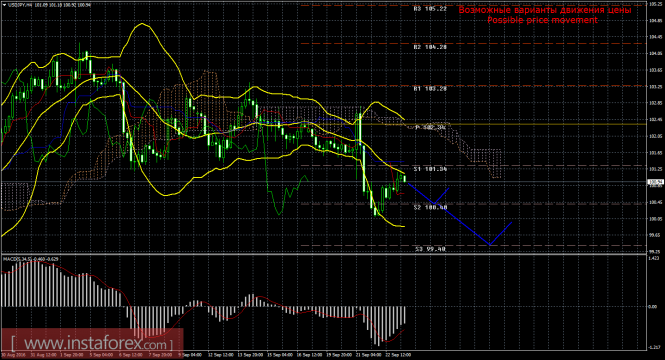
Task: Open the USDJPY chart symbol dropdown arrow
Action: tap(4, 5)
